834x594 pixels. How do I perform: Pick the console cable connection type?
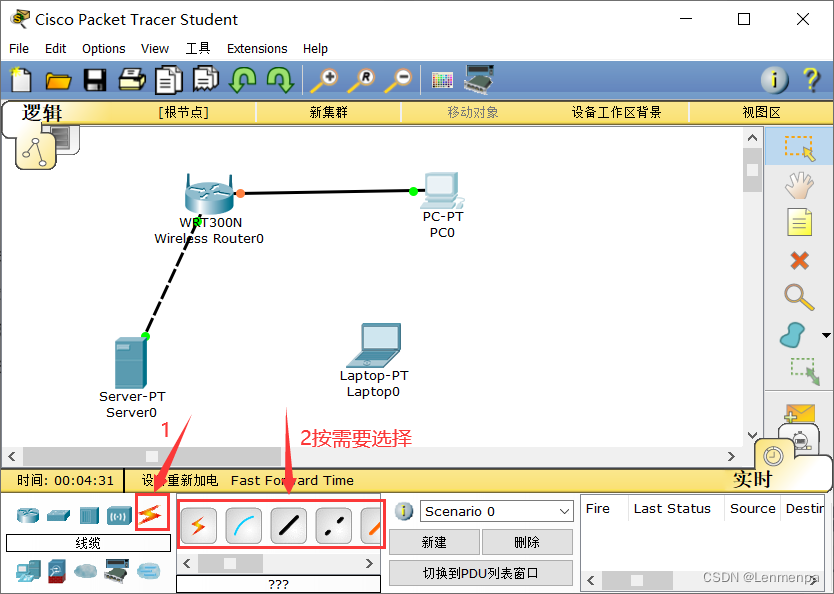[244, 526]
